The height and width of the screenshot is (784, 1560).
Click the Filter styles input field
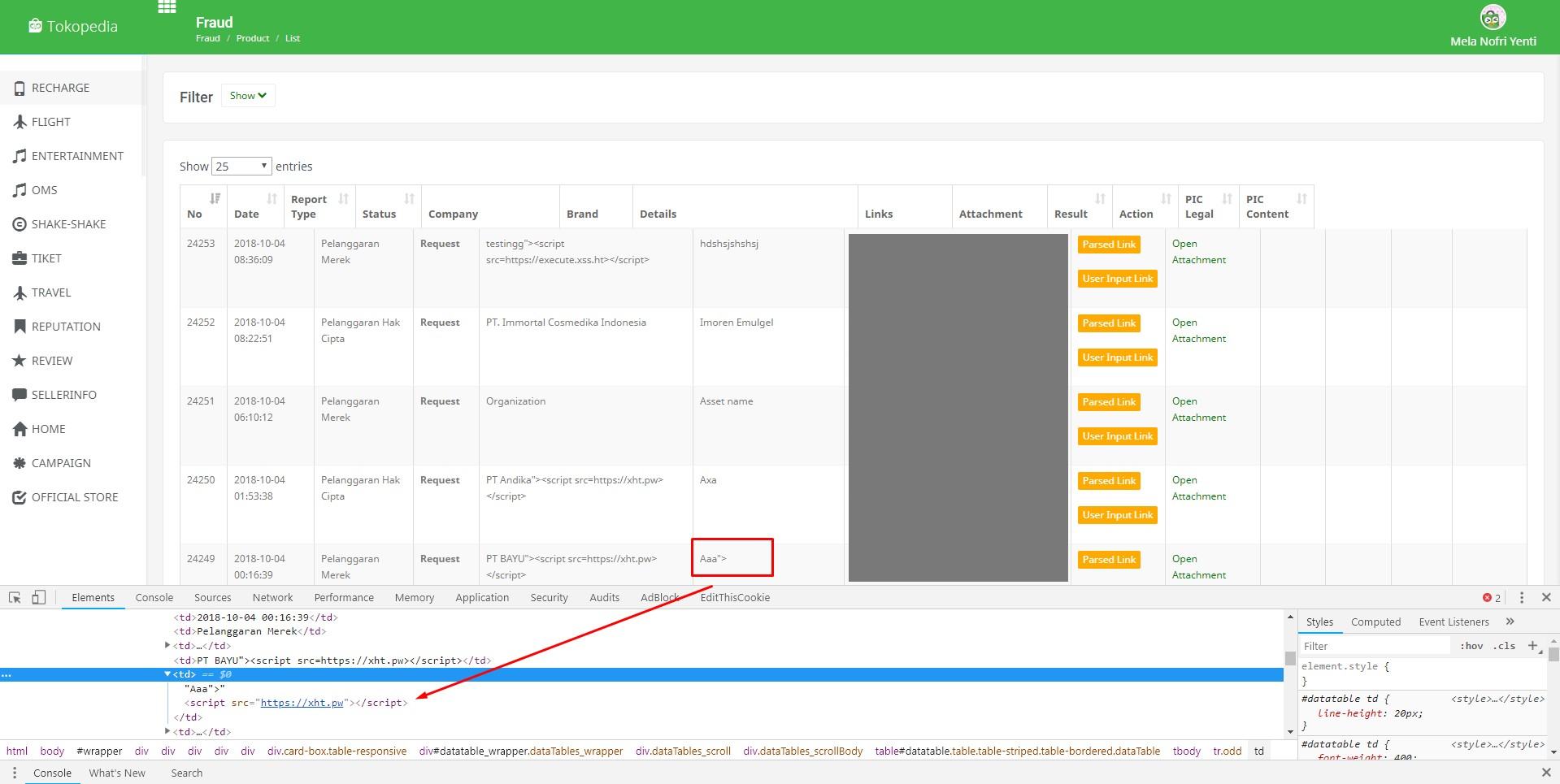(1374, 645)
